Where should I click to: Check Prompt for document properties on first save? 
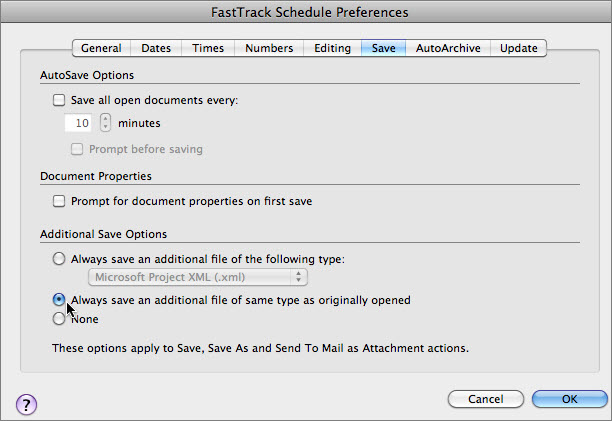58,201
